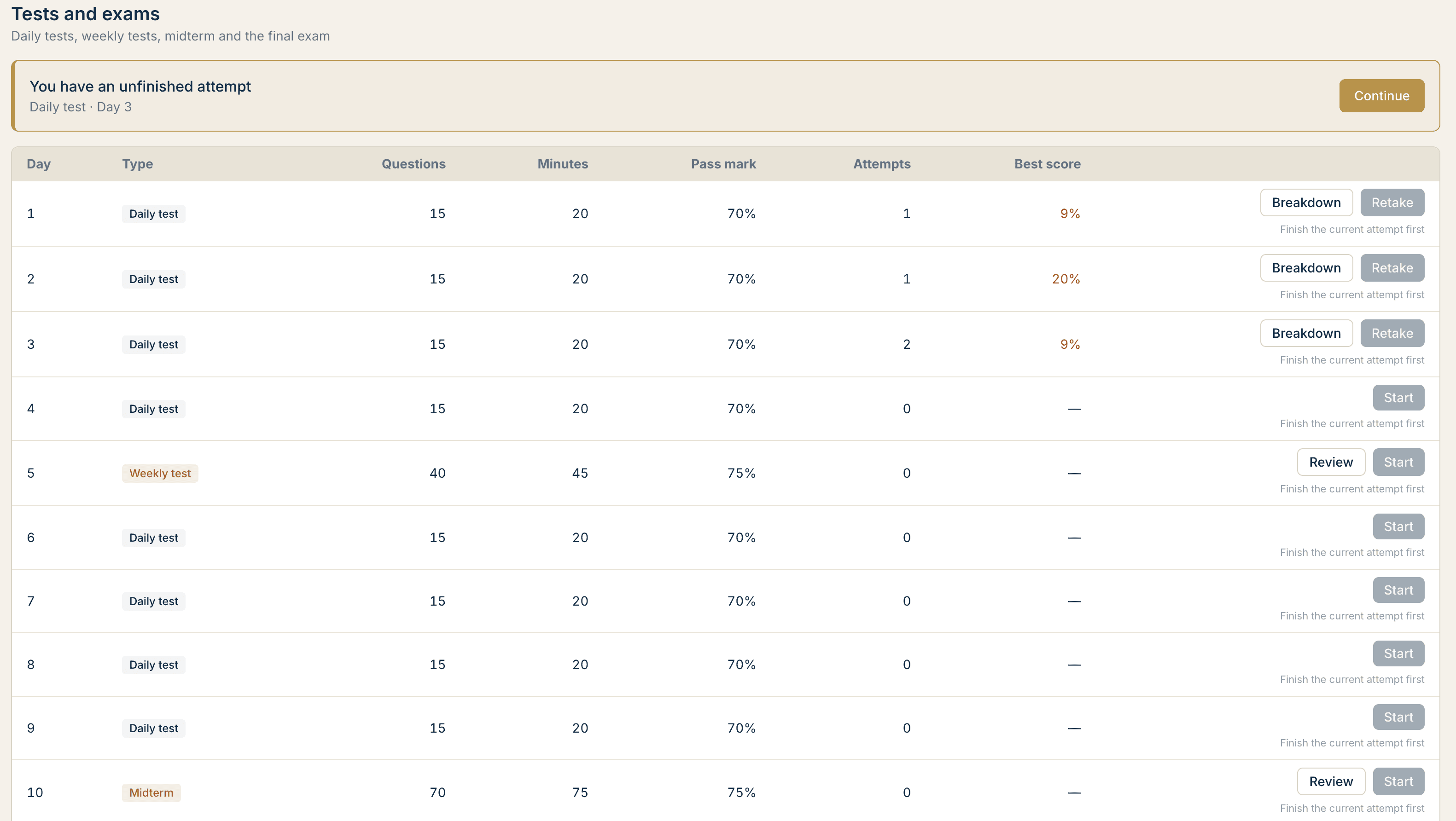Click the Type column header

[x=137, y=164]
